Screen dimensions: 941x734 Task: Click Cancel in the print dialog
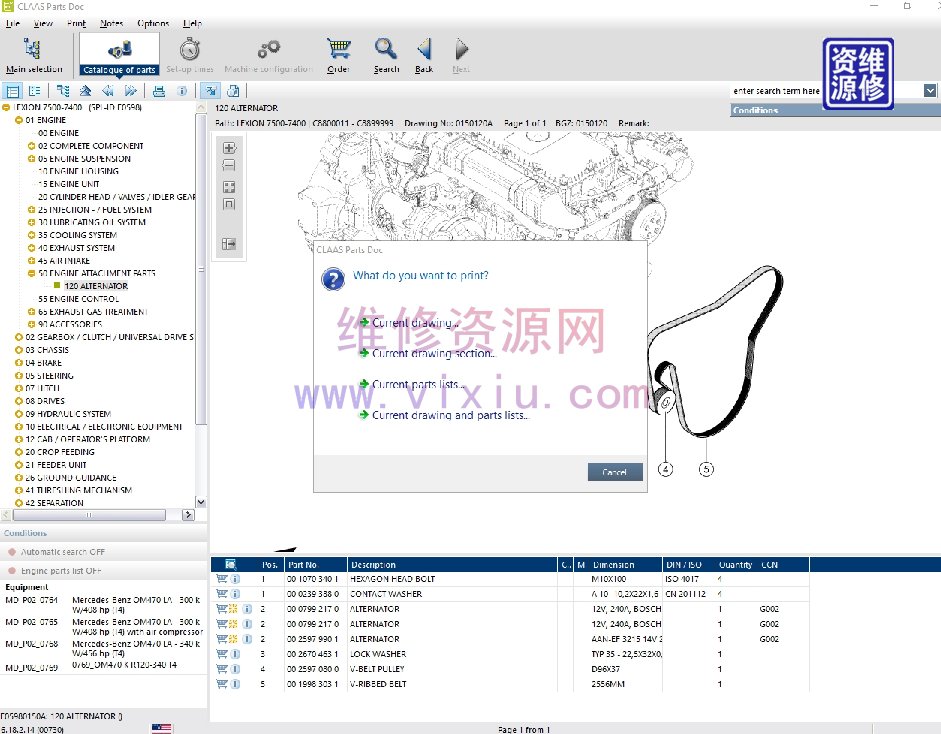[x=614, y=472]
